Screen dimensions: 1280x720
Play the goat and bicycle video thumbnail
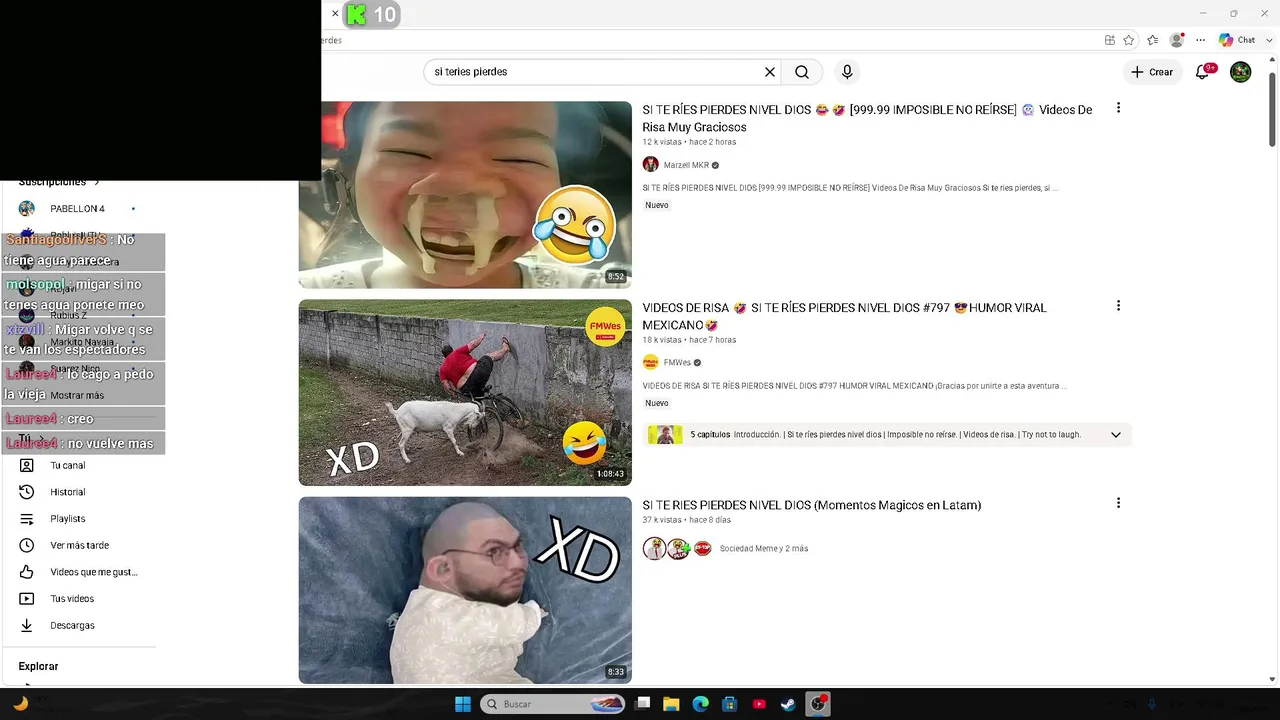point(465,393)
